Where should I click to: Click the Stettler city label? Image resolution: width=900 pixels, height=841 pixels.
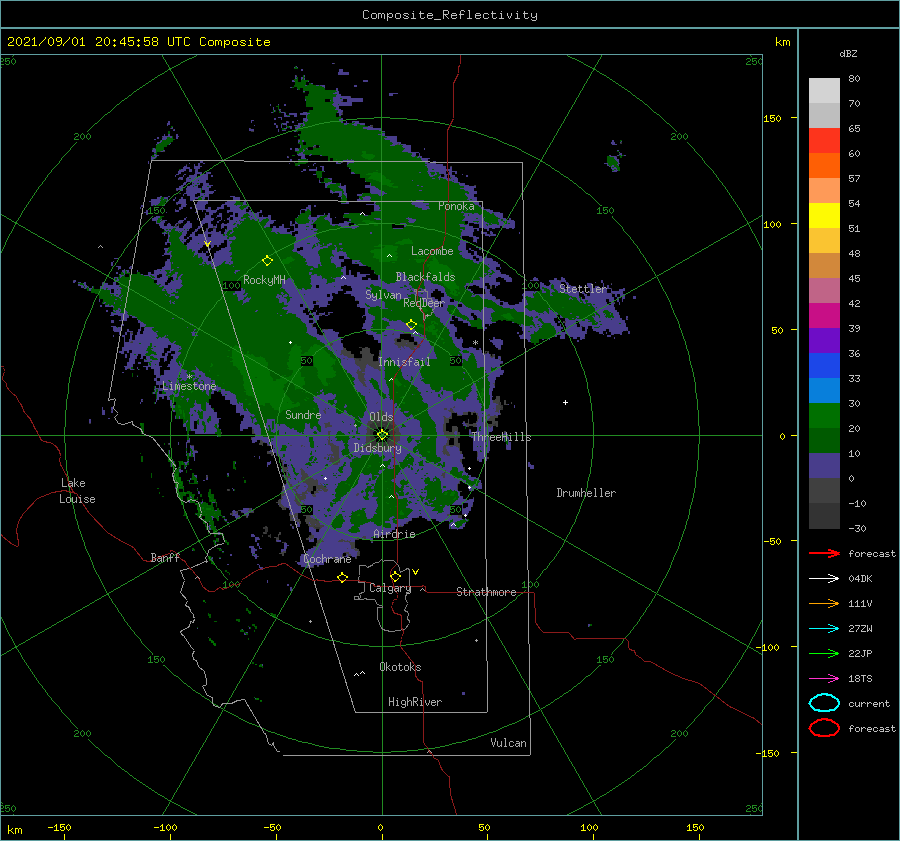583,289
